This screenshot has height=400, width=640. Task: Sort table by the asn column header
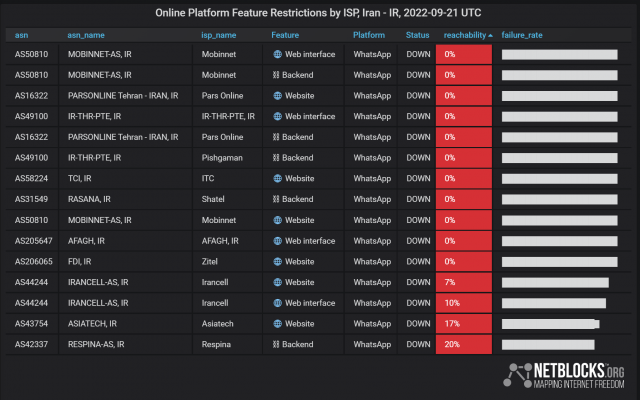[21, 35]
